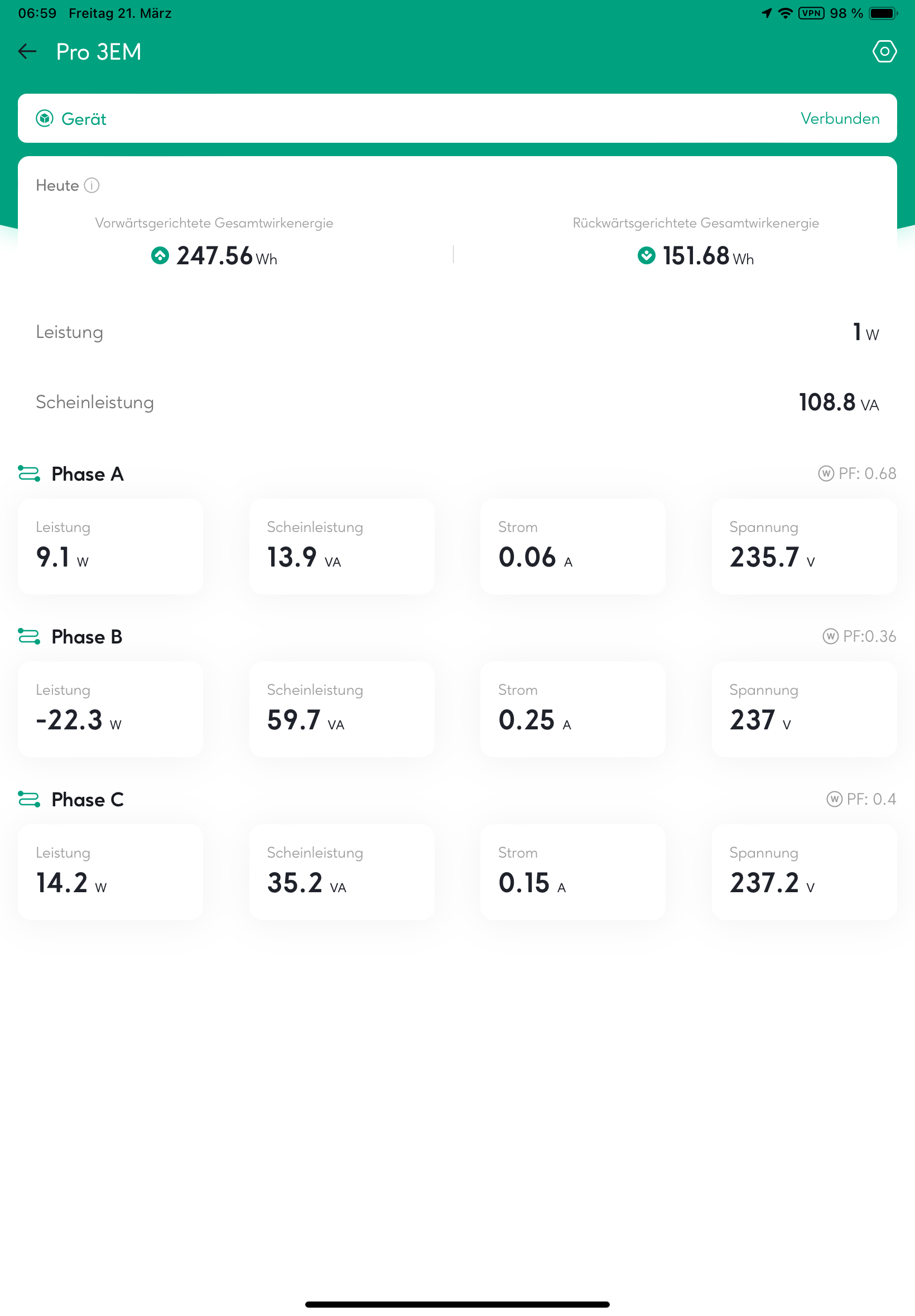Tap location services arrow icon
Viewport: 915px width, 1316px height.
tap(767, 13)
